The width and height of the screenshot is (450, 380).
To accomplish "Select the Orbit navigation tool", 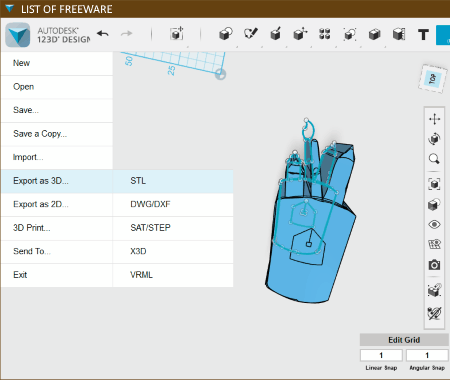I will pyautogui.click(x=434, y=139).
